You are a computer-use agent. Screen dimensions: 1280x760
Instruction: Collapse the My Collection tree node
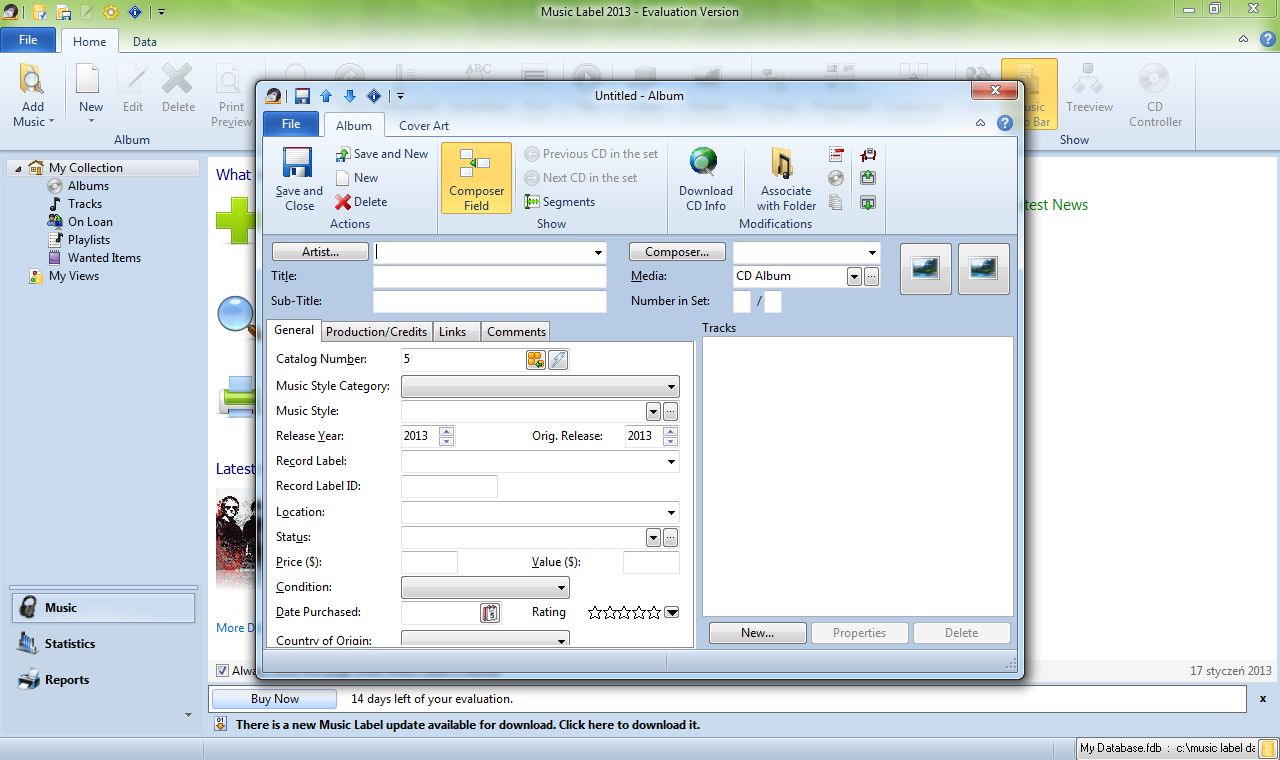[x=18, y=168]
